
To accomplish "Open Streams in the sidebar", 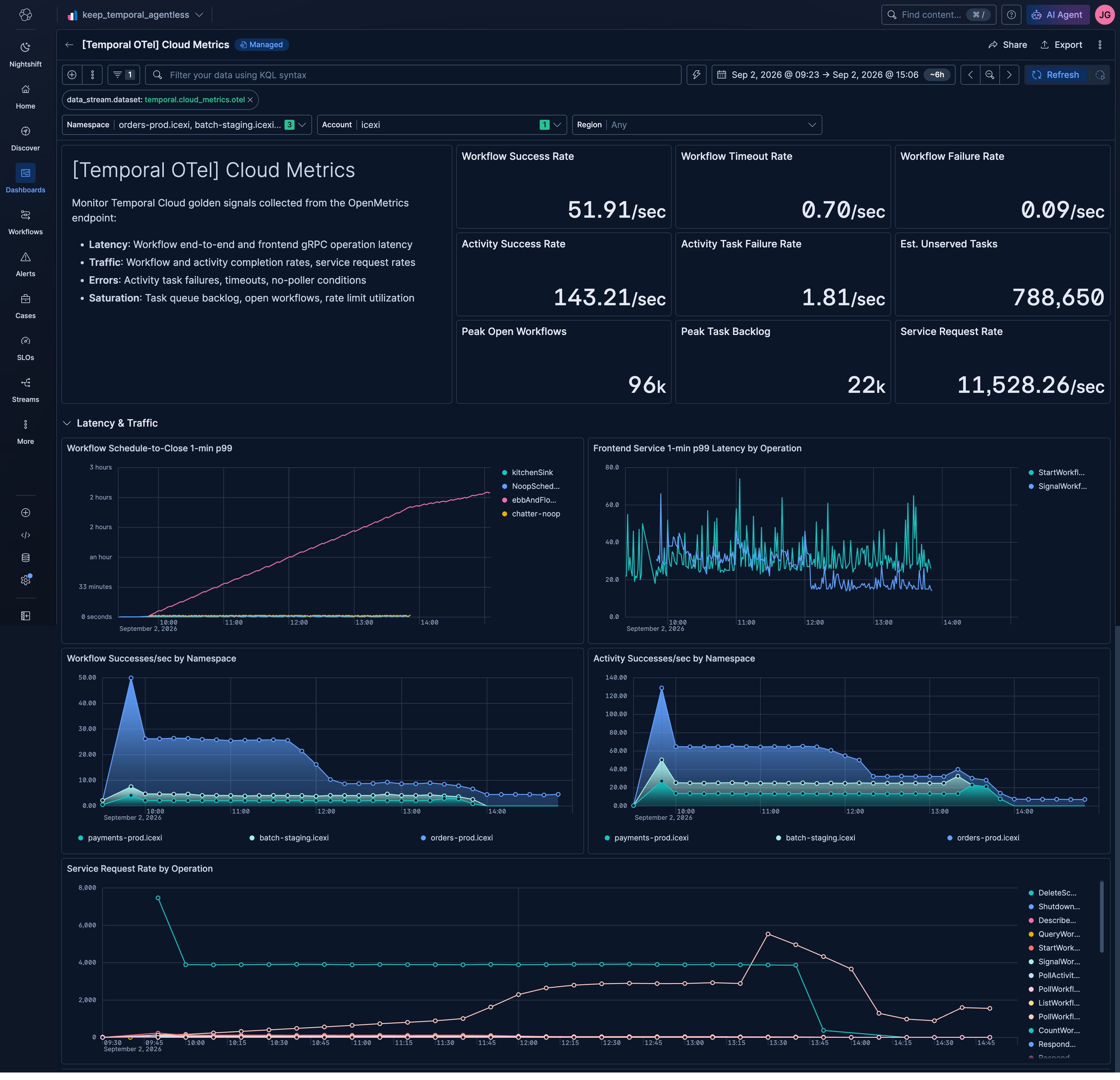I will tap(25, 390).
